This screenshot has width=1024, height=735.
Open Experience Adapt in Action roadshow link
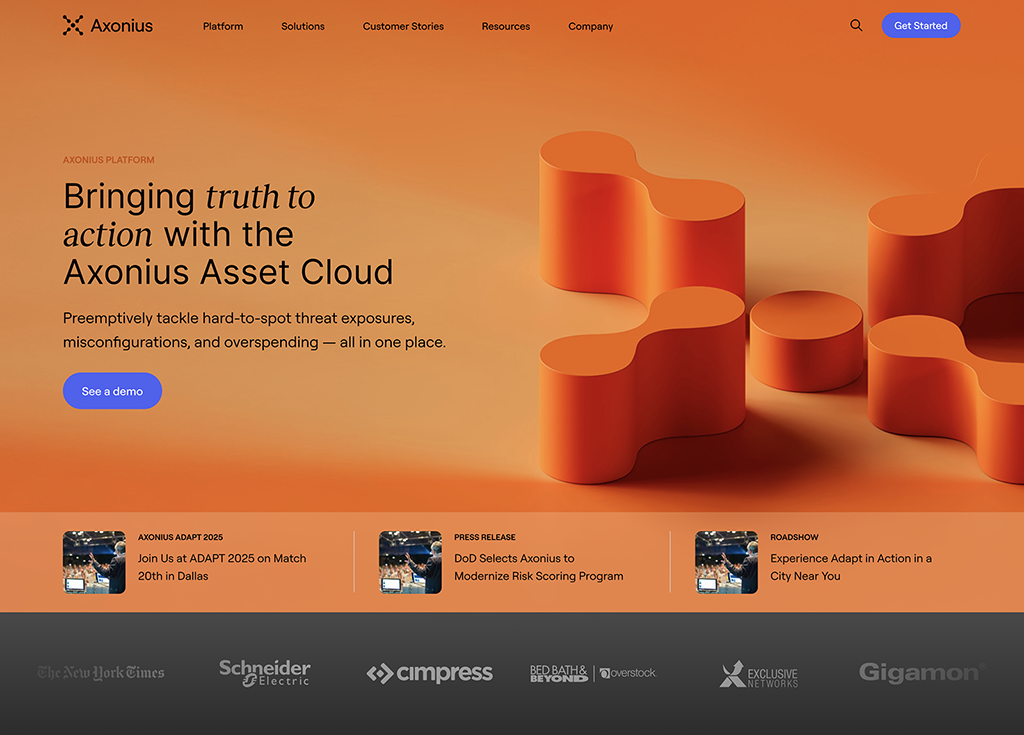[x=850, y=567]
